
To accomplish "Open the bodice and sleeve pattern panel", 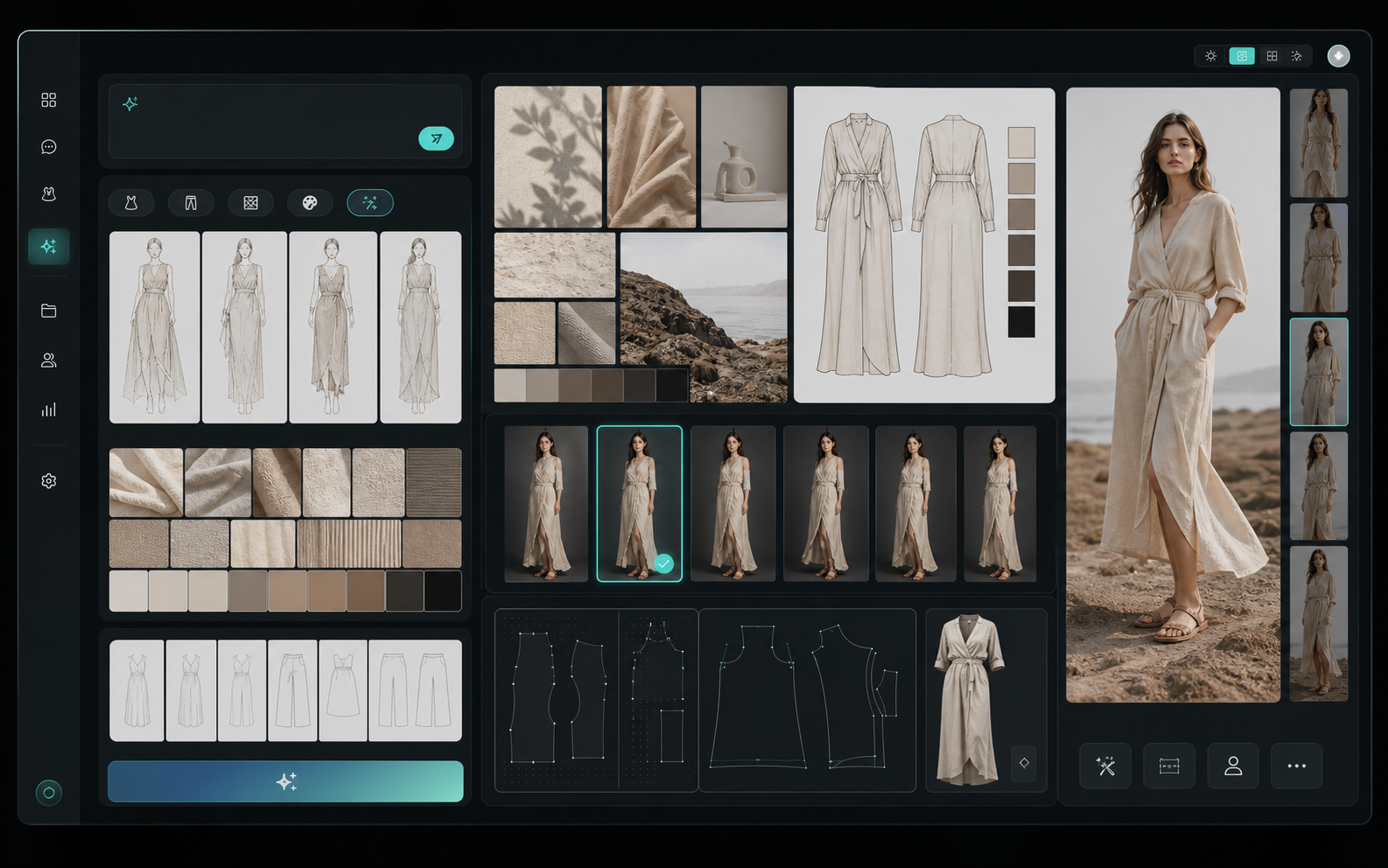I will [808, 700].
